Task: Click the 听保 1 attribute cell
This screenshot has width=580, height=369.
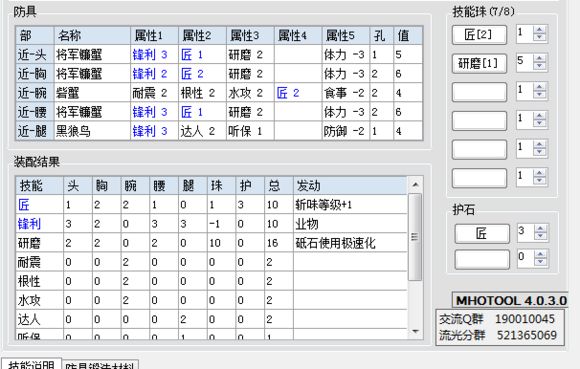Action: [x=250, y=131]
